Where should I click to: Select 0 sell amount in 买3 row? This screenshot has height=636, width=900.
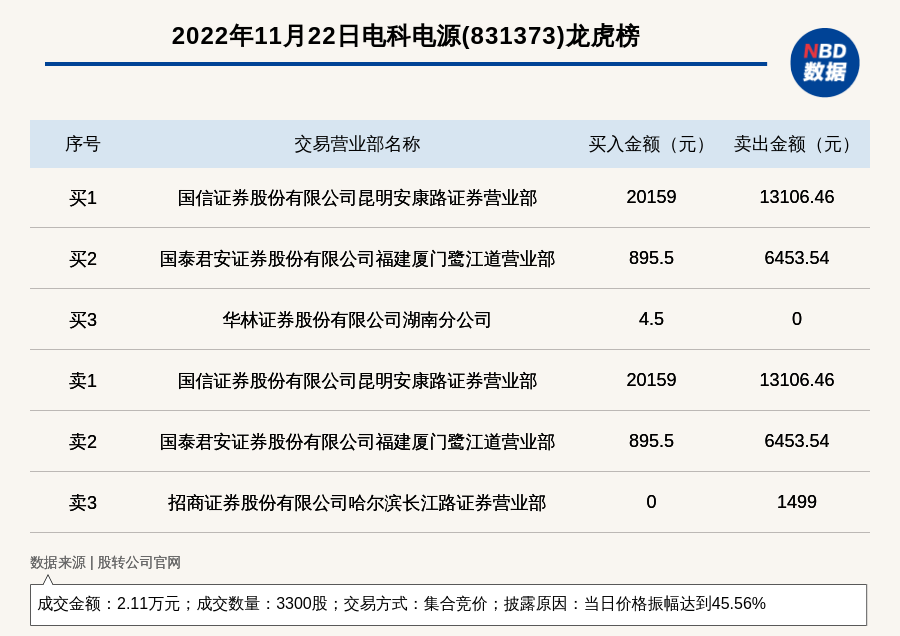pos(797,319)
